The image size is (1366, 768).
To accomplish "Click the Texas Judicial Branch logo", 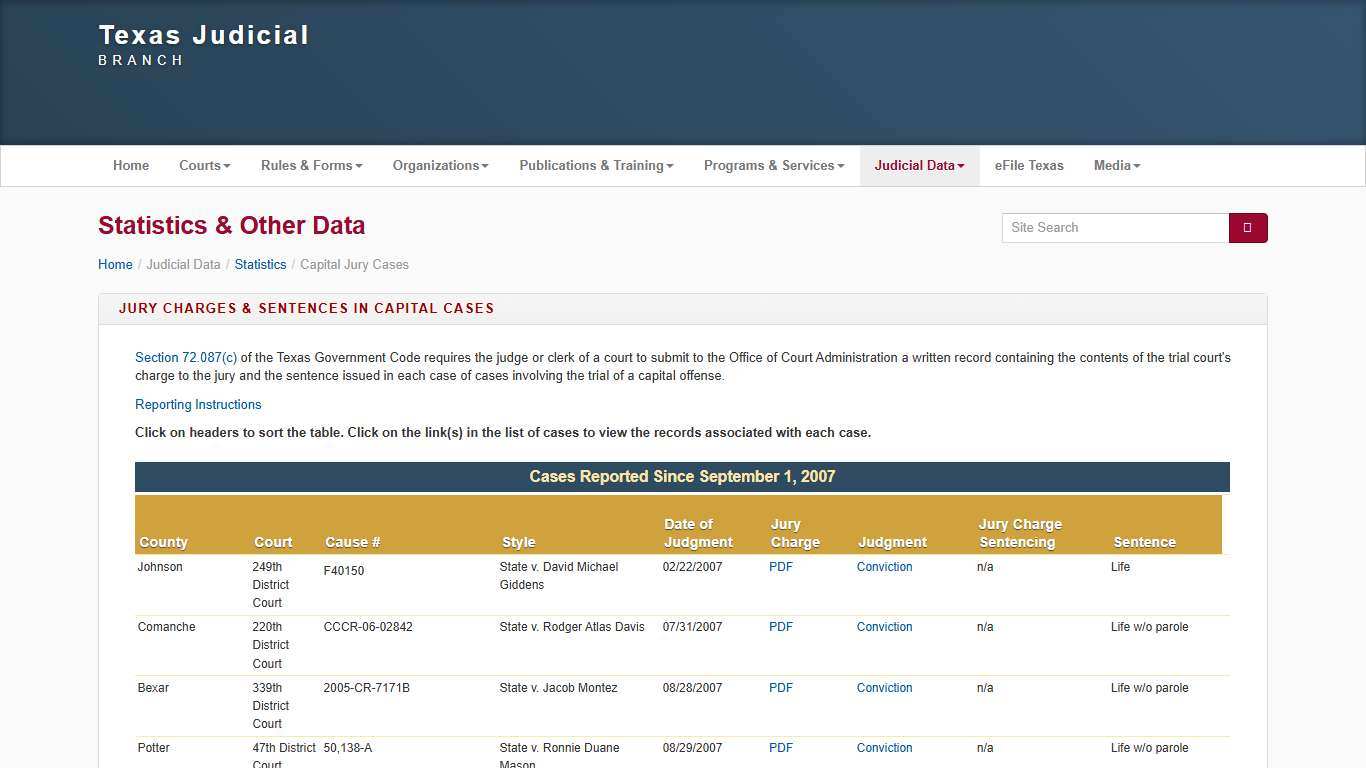I will pyautogui.click(x=203, y=43).
